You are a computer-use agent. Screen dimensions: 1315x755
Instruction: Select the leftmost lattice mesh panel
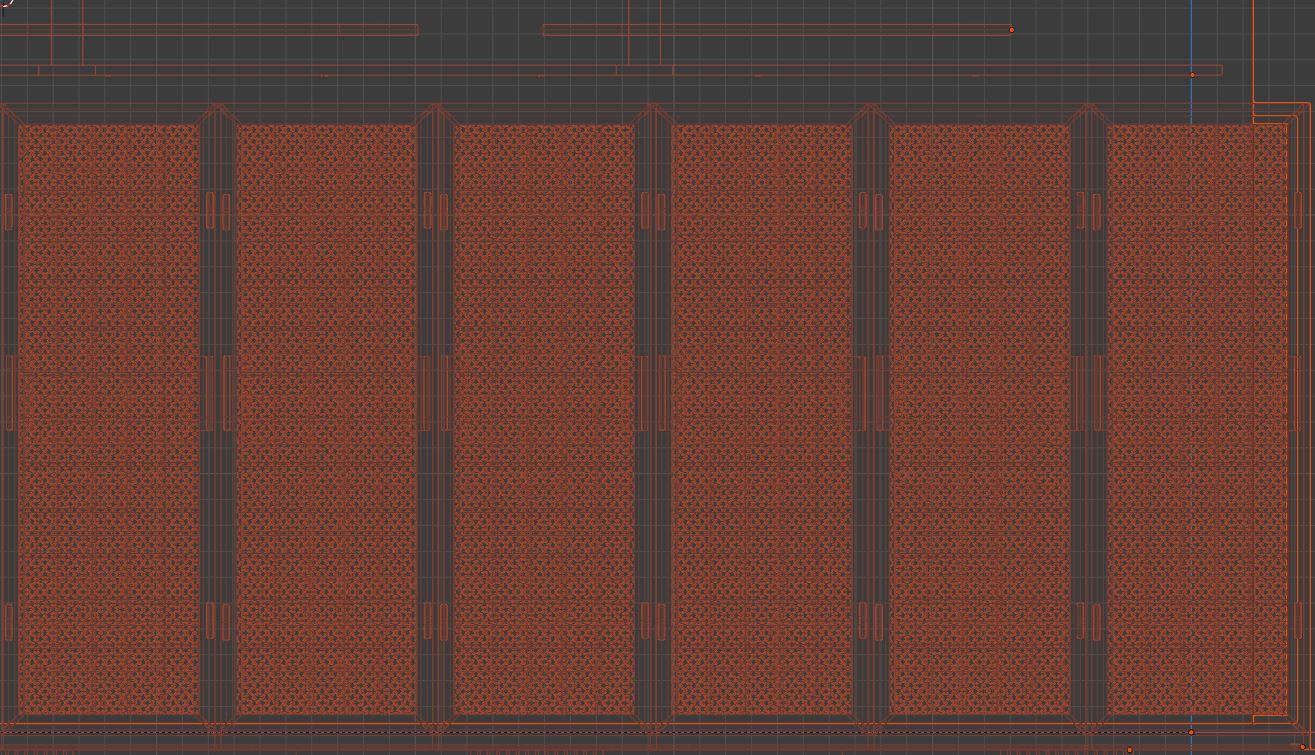[x=108, y=420]
